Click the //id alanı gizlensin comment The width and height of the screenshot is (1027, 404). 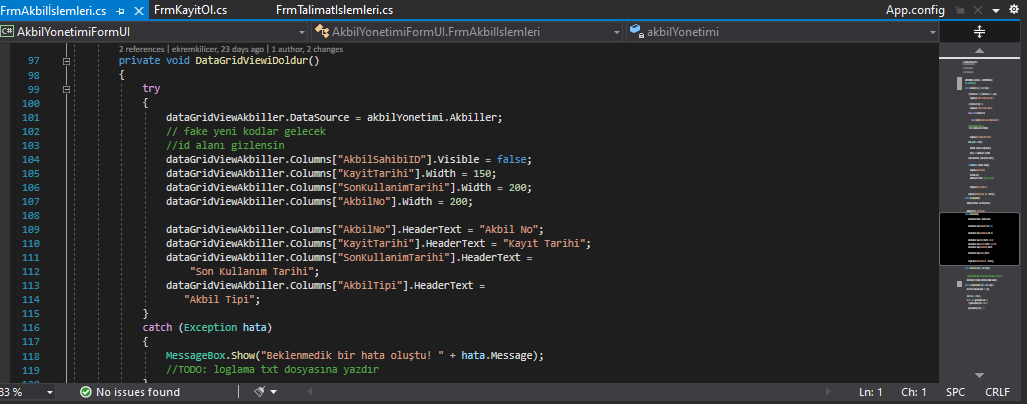click(225, 145)
